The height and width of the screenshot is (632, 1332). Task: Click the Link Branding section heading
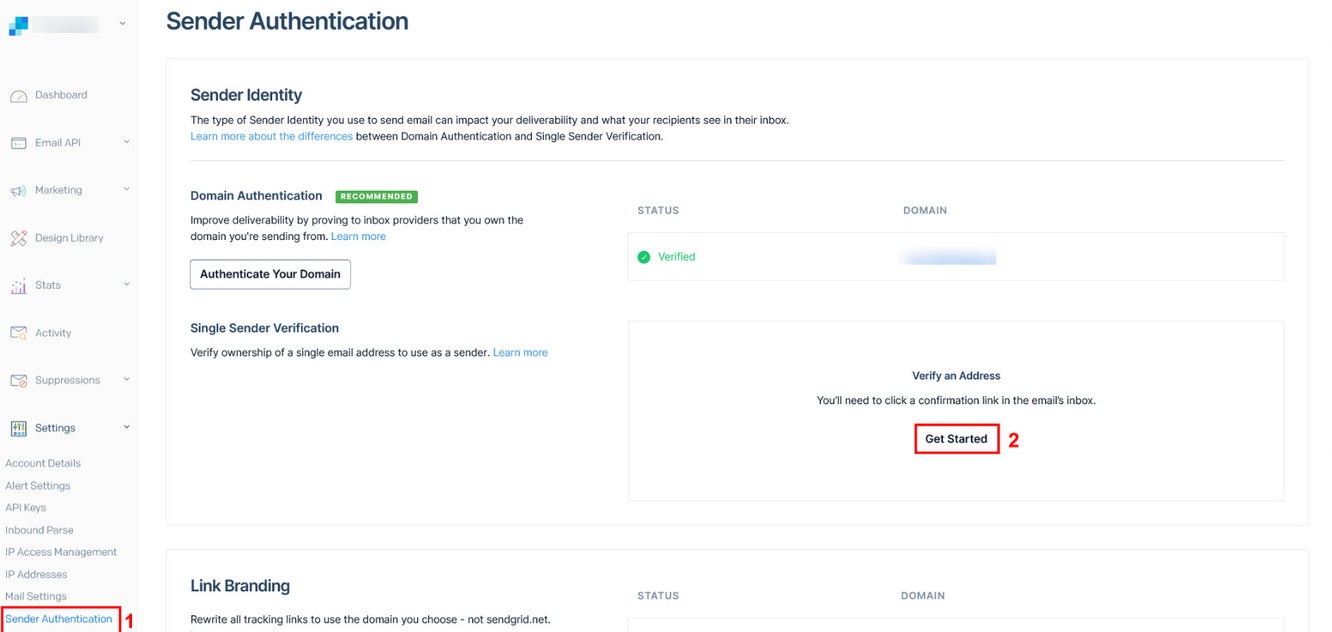click(240, 586)
